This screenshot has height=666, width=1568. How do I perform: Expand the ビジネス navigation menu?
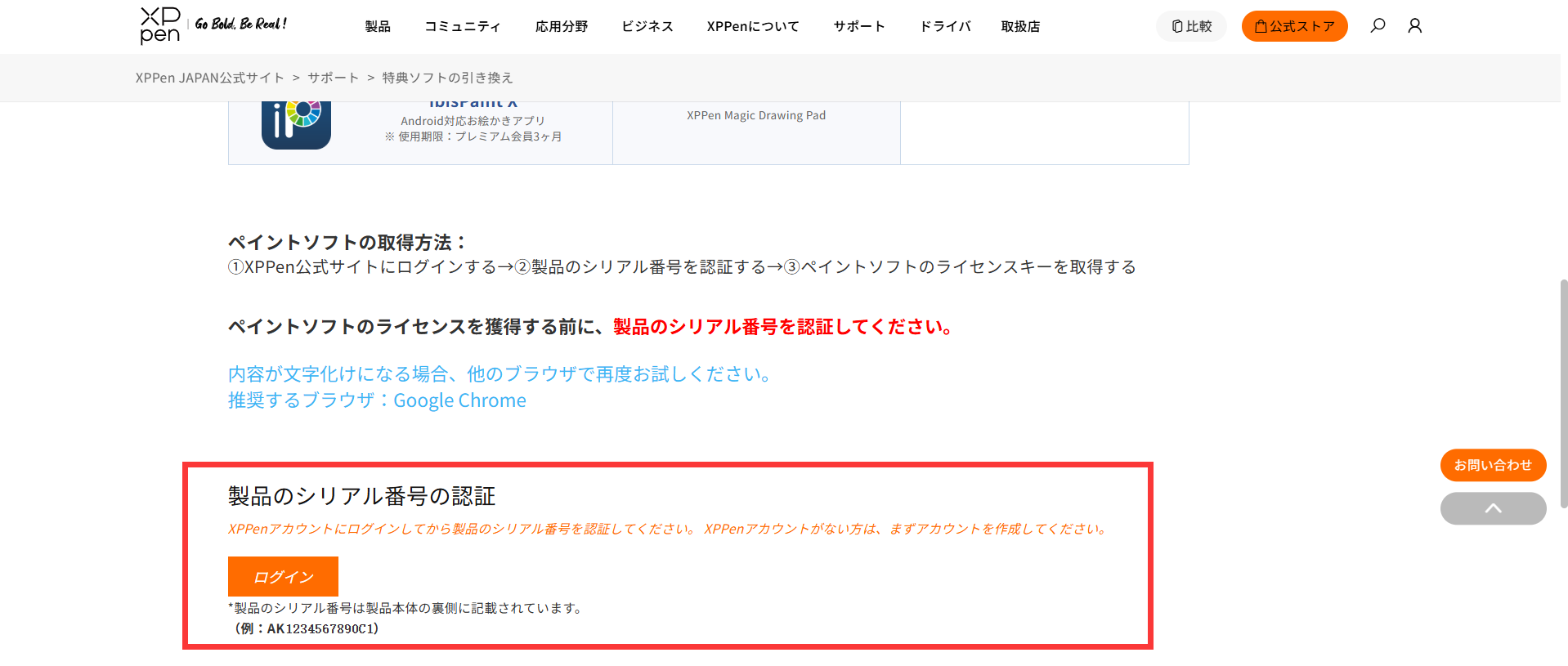647,27
